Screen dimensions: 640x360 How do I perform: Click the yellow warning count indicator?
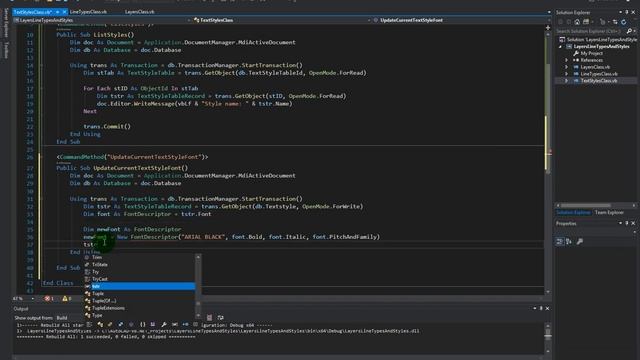(x=66, y=299)
